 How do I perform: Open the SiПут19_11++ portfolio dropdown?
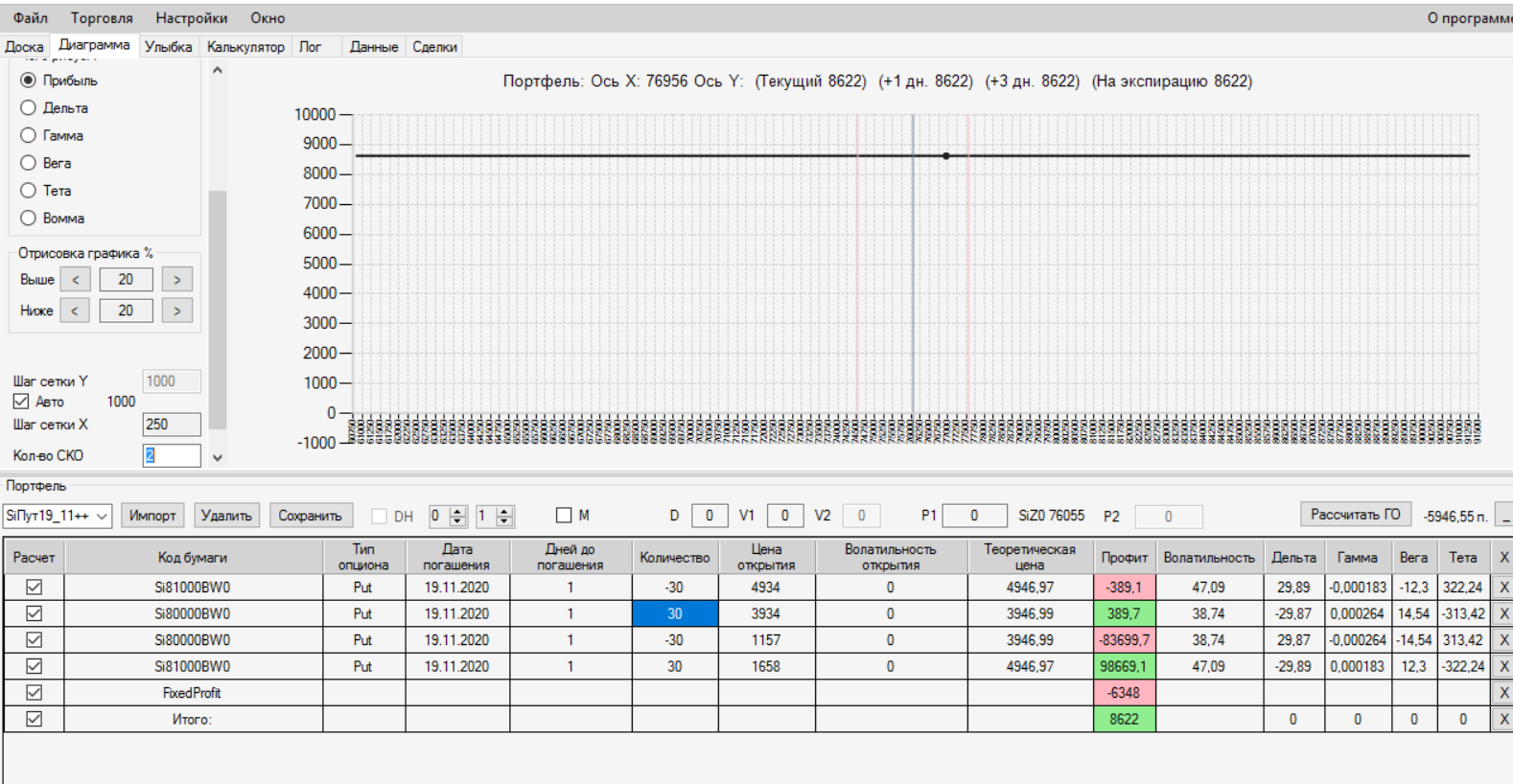point(58,516)
